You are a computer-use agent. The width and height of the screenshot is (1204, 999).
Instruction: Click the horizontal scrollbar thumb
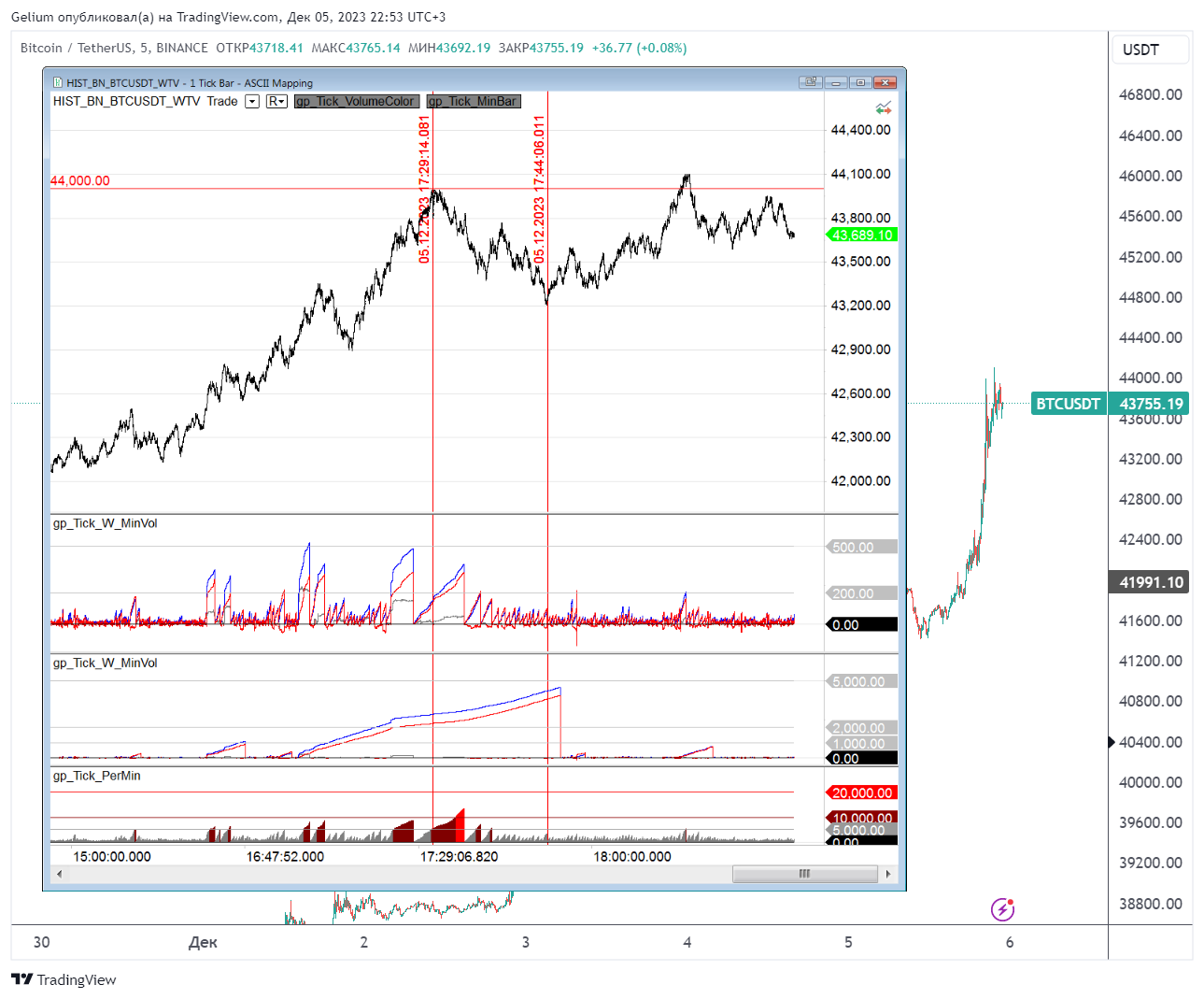tap(805, 874)
